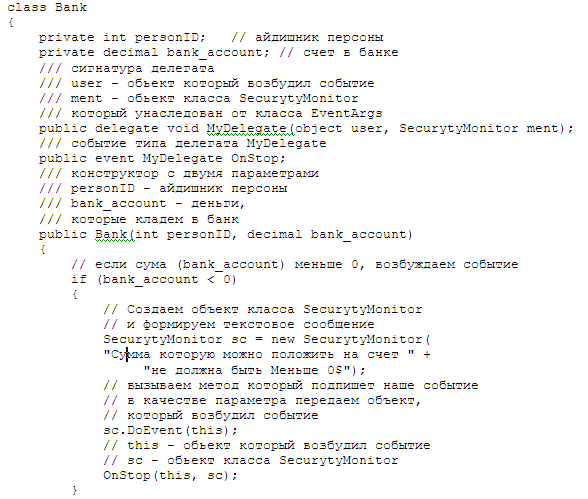Click the bank_account decimal field declaration
This screenshot has height=499, width=588.
click(154, 52)
